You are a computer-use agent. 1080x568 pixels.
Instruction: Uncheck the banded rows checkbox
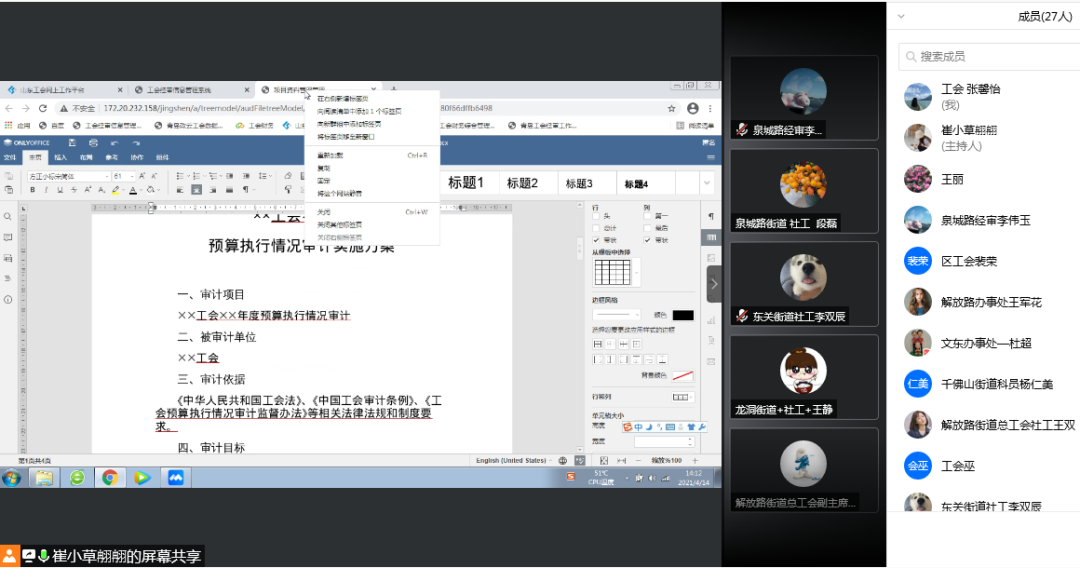(x=596, y=240)
